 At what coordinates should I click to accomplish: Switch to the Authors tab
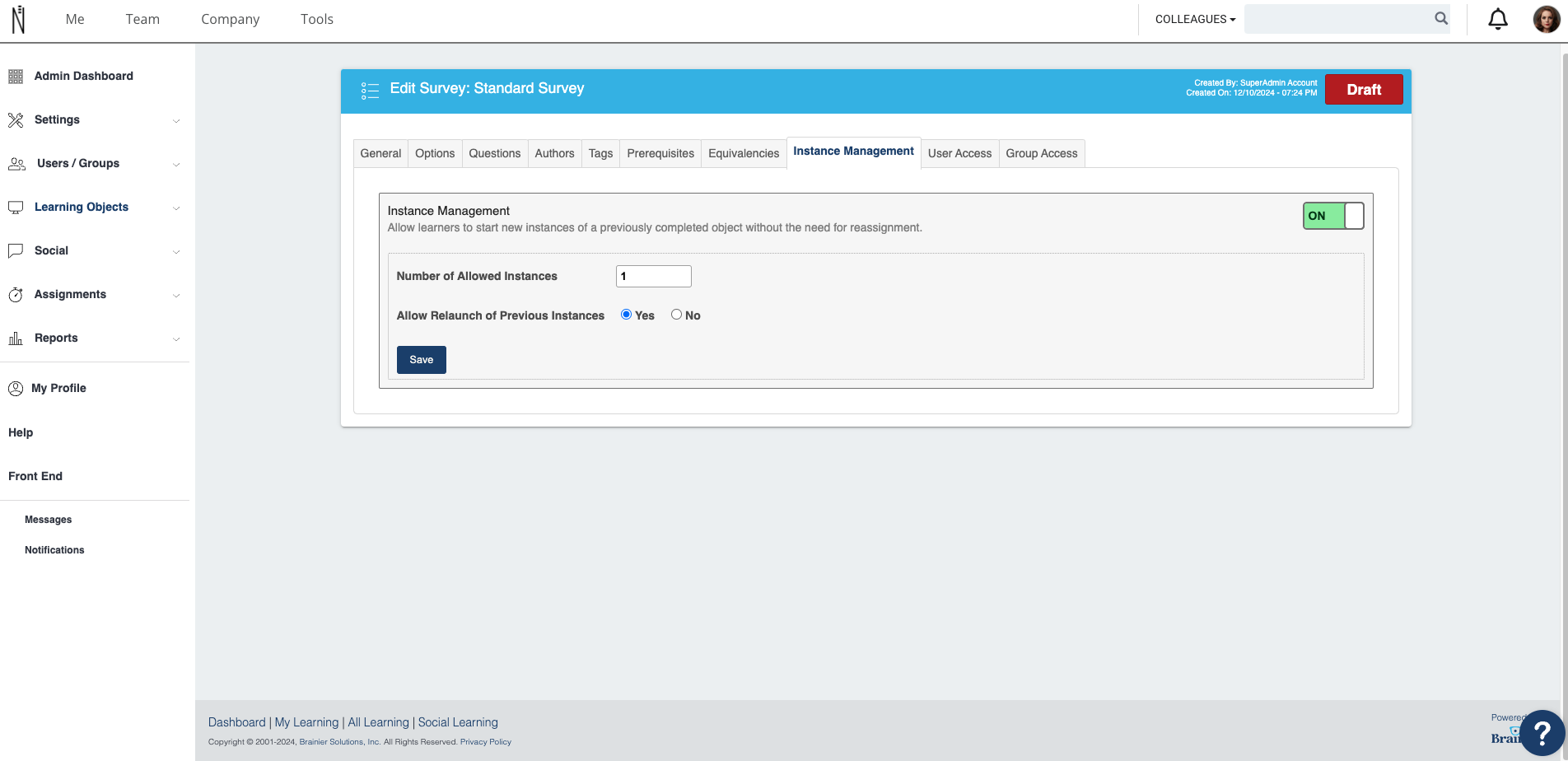(554, 153)
